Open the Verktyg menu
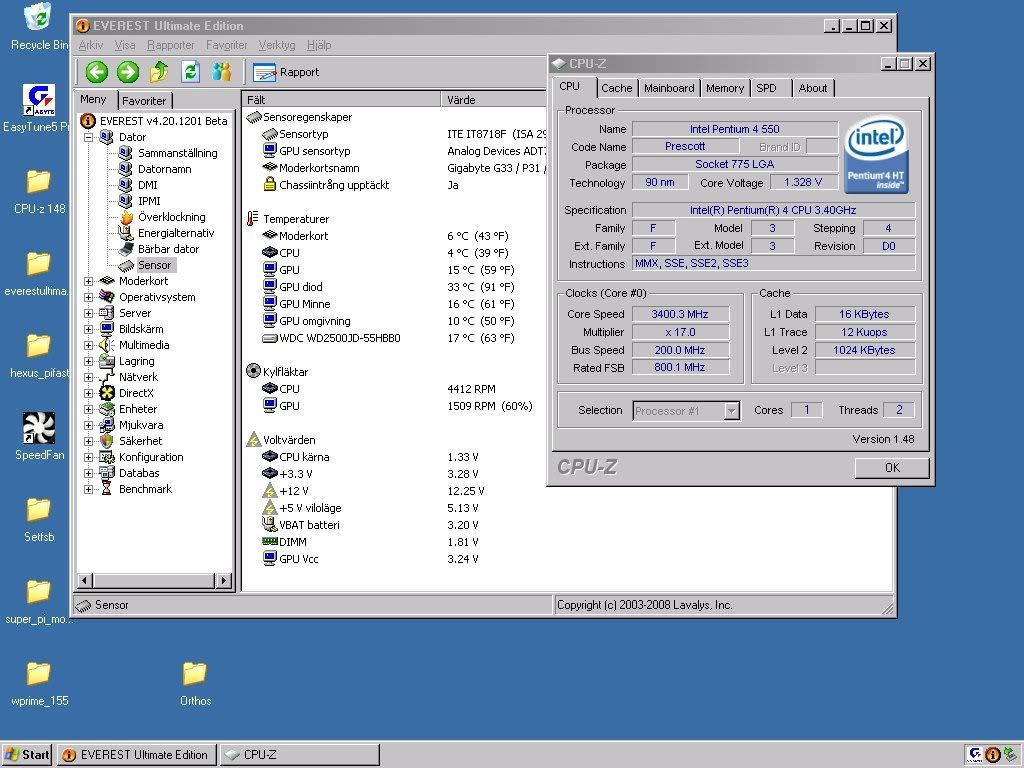Screen dimensions: 1024x768 [x=276, y=45]
